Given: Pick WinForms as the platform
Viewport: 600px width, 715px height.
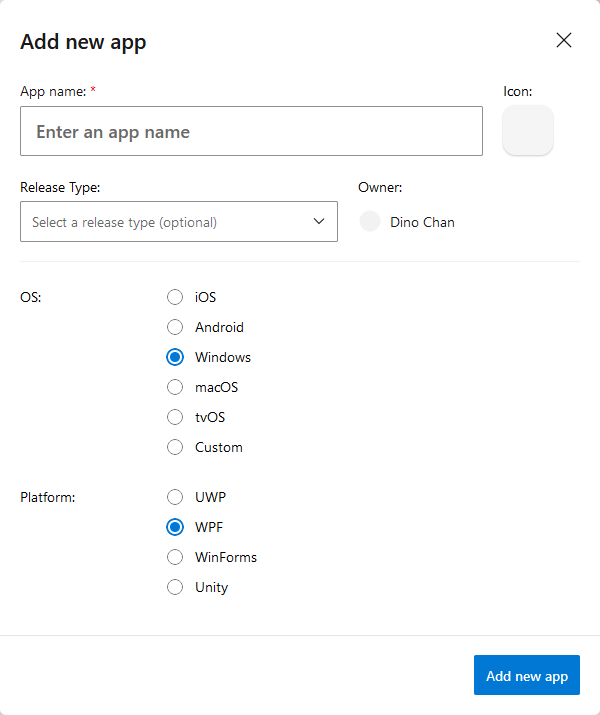Looking at the screenshot, I should coord(175,557).
